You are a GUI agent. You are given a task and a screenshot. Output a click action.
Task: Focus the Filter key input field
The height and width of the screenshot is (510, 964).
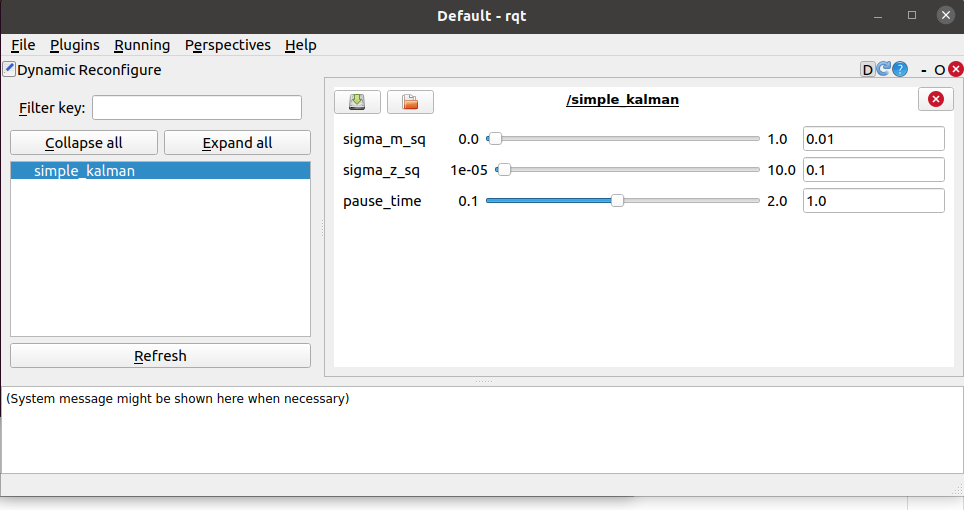point(197,108)
